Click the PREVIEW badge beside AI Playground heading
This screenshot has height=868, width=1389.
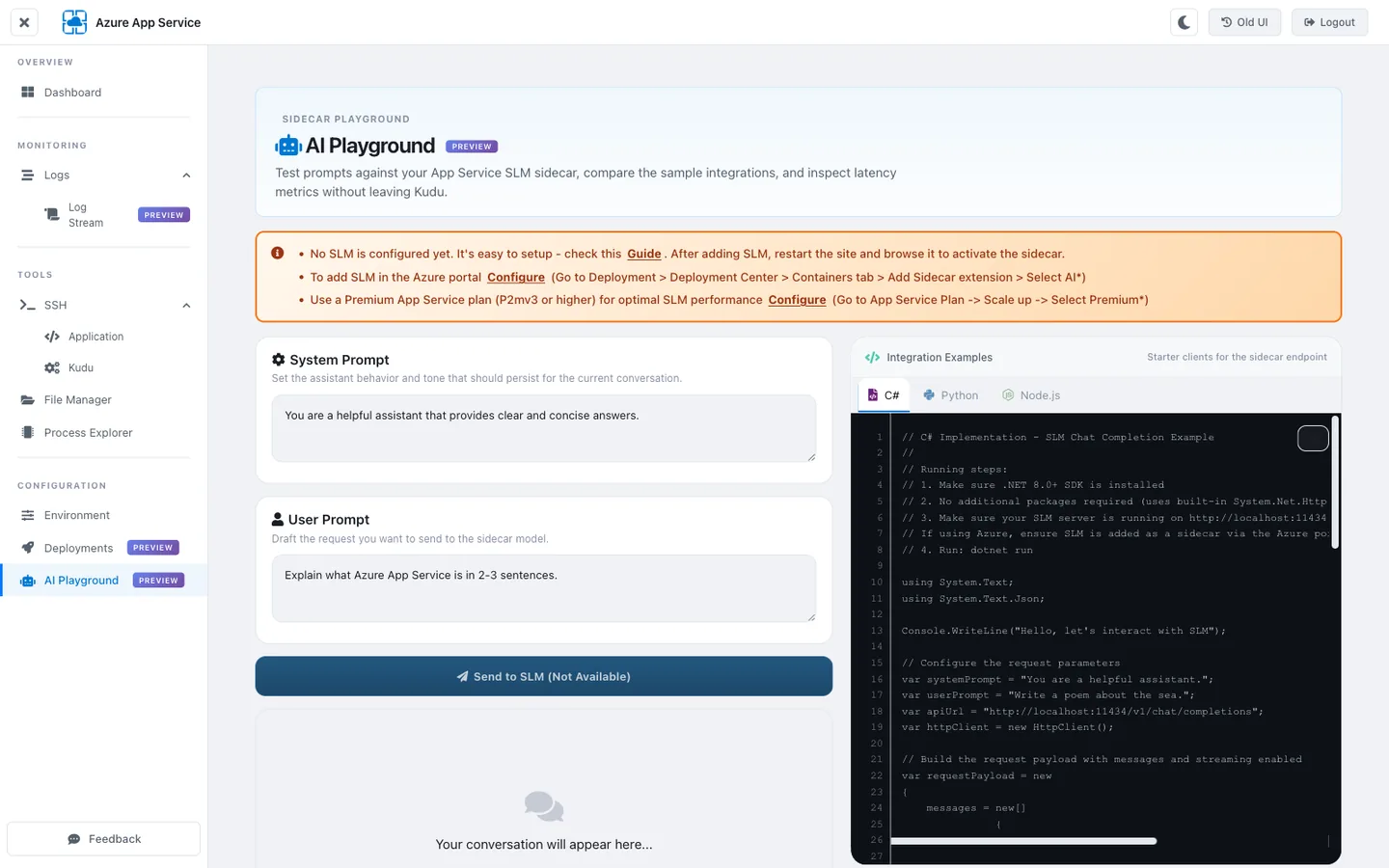(472, 147)
